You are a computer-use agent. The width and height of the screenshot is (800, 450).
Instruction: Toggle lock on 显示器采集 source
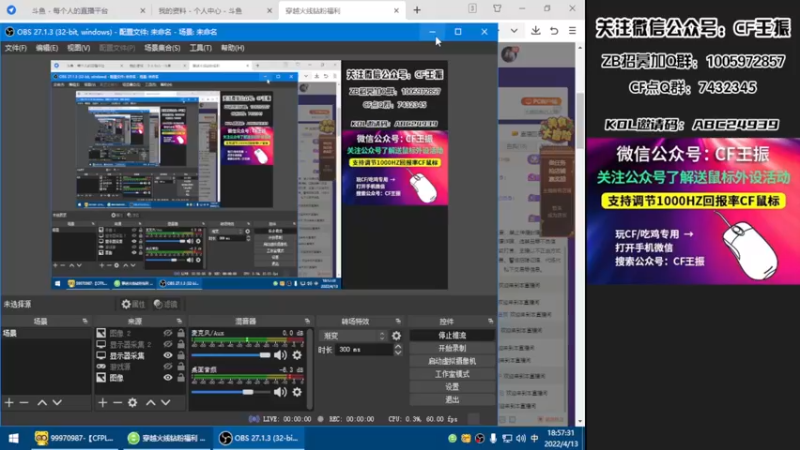click(181, 356)
